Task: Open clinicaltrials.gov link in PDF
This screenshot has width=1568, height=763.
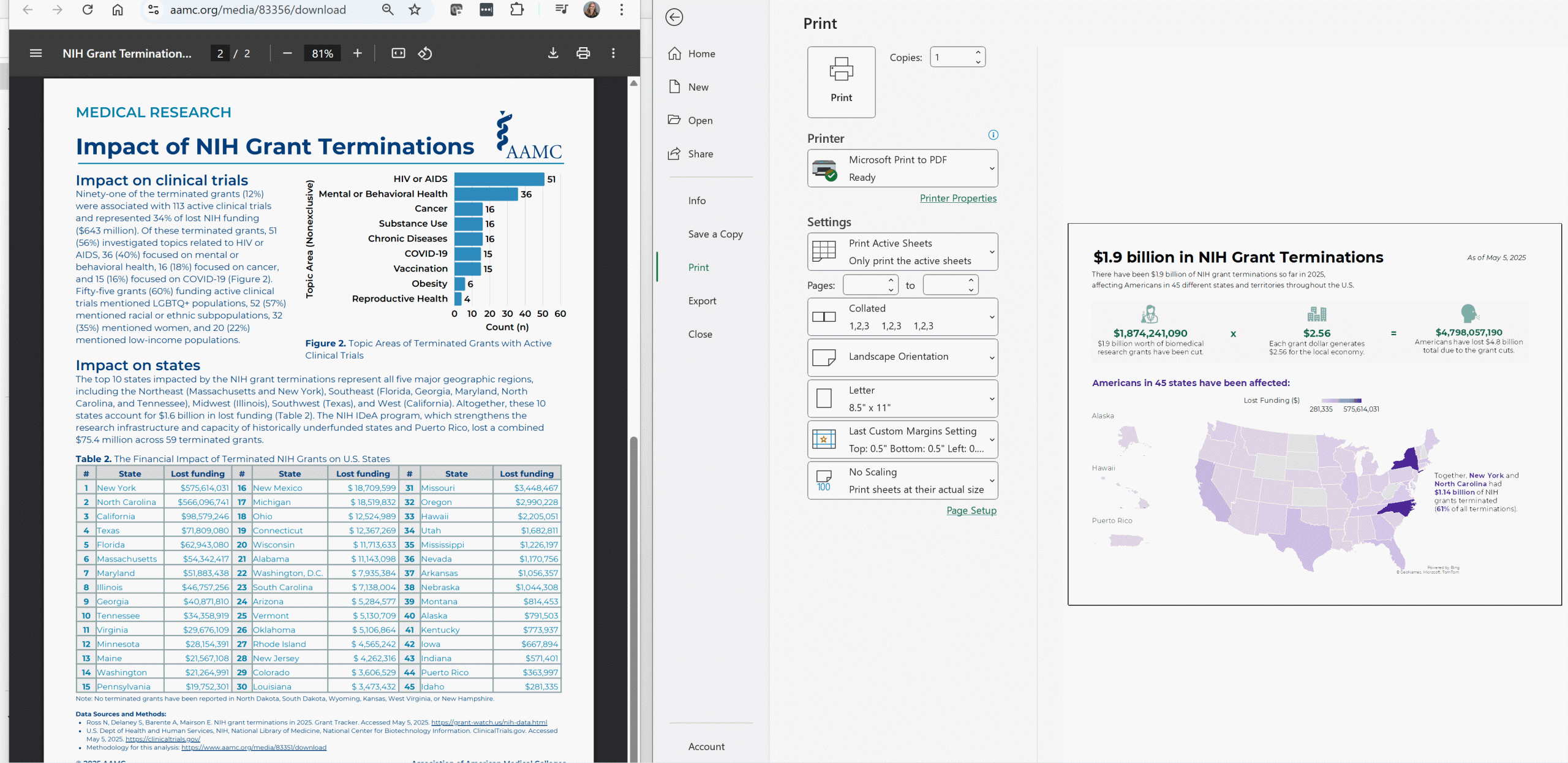Action: click(163, 739)
